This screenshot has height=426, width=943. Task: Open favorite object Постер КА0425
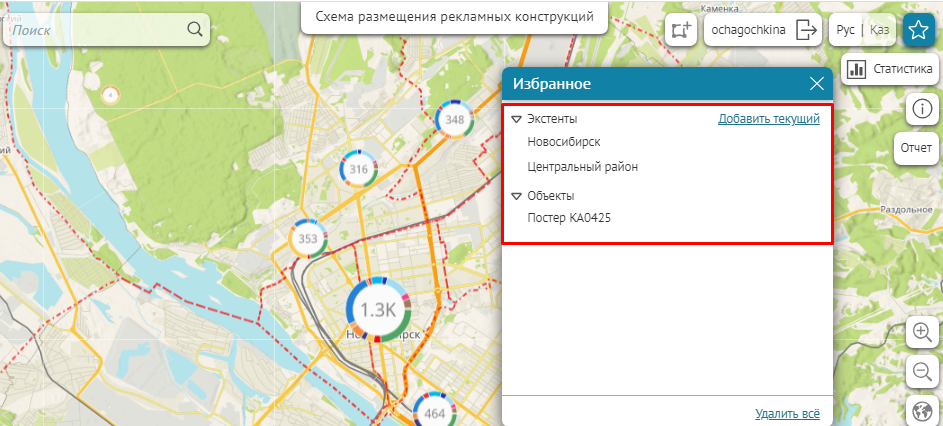[569, 218]
